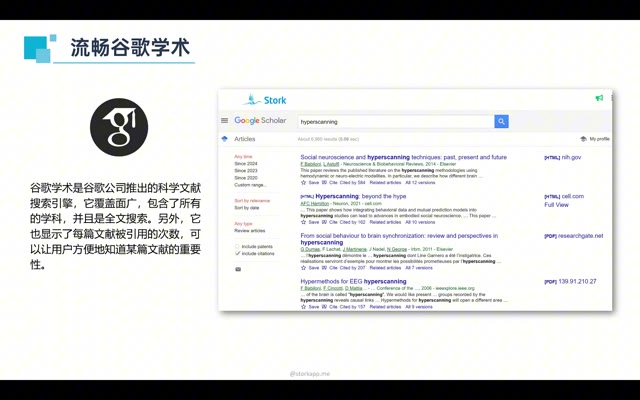Open the Custom range option

coord(250,185)
